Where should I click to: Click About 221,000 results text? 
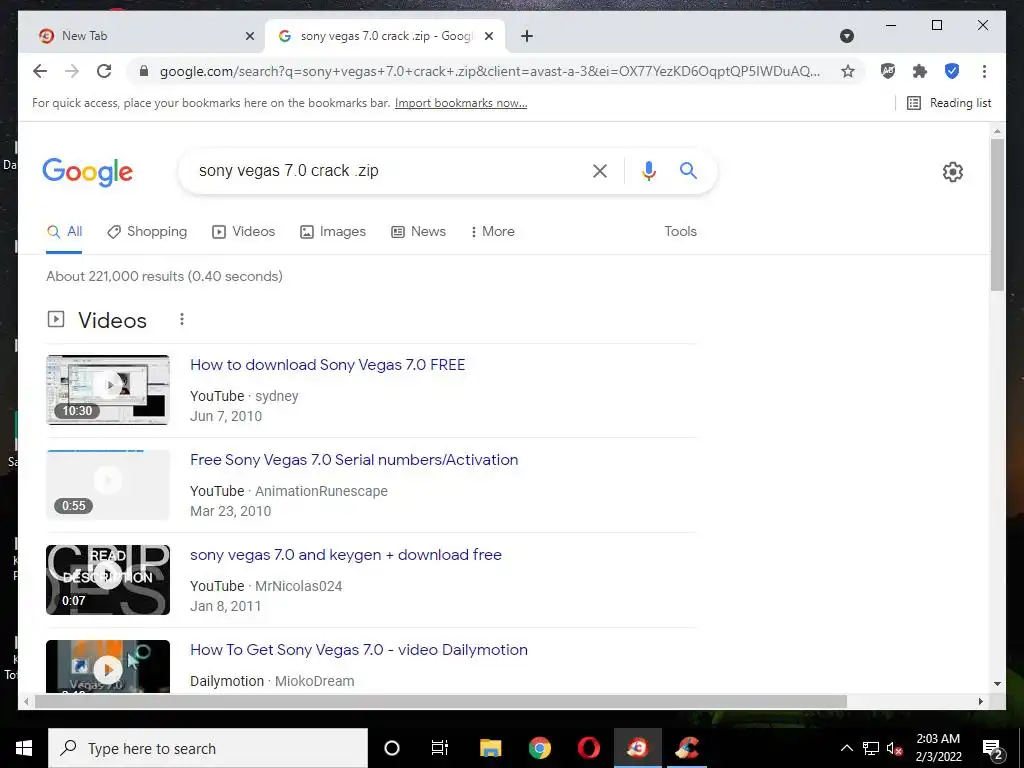tap(164, 276)
